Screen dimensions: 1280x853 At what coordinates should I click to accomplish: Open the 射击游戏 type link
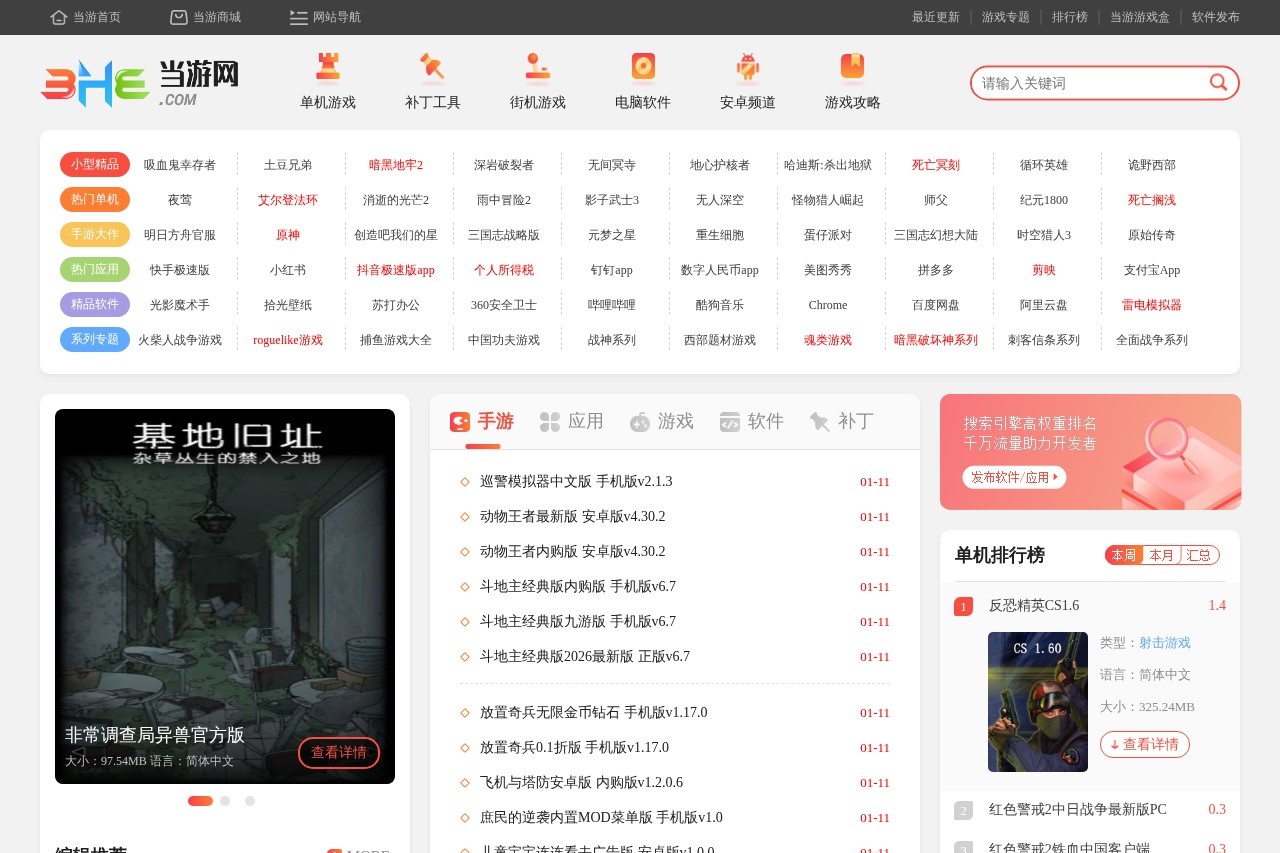1165,643
